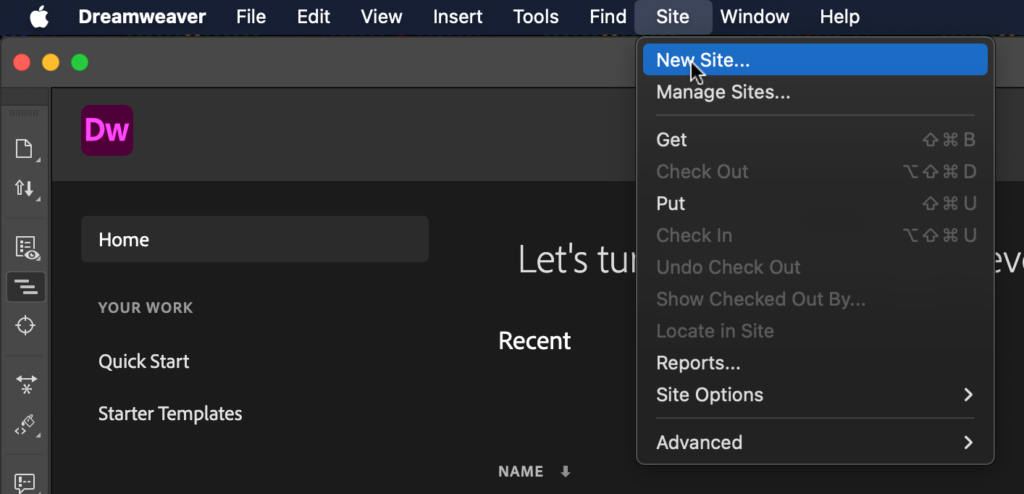This screenshot has height=494, width=1024.
Task: Click the Live View Options icon
Action: (x=25, y=247)
